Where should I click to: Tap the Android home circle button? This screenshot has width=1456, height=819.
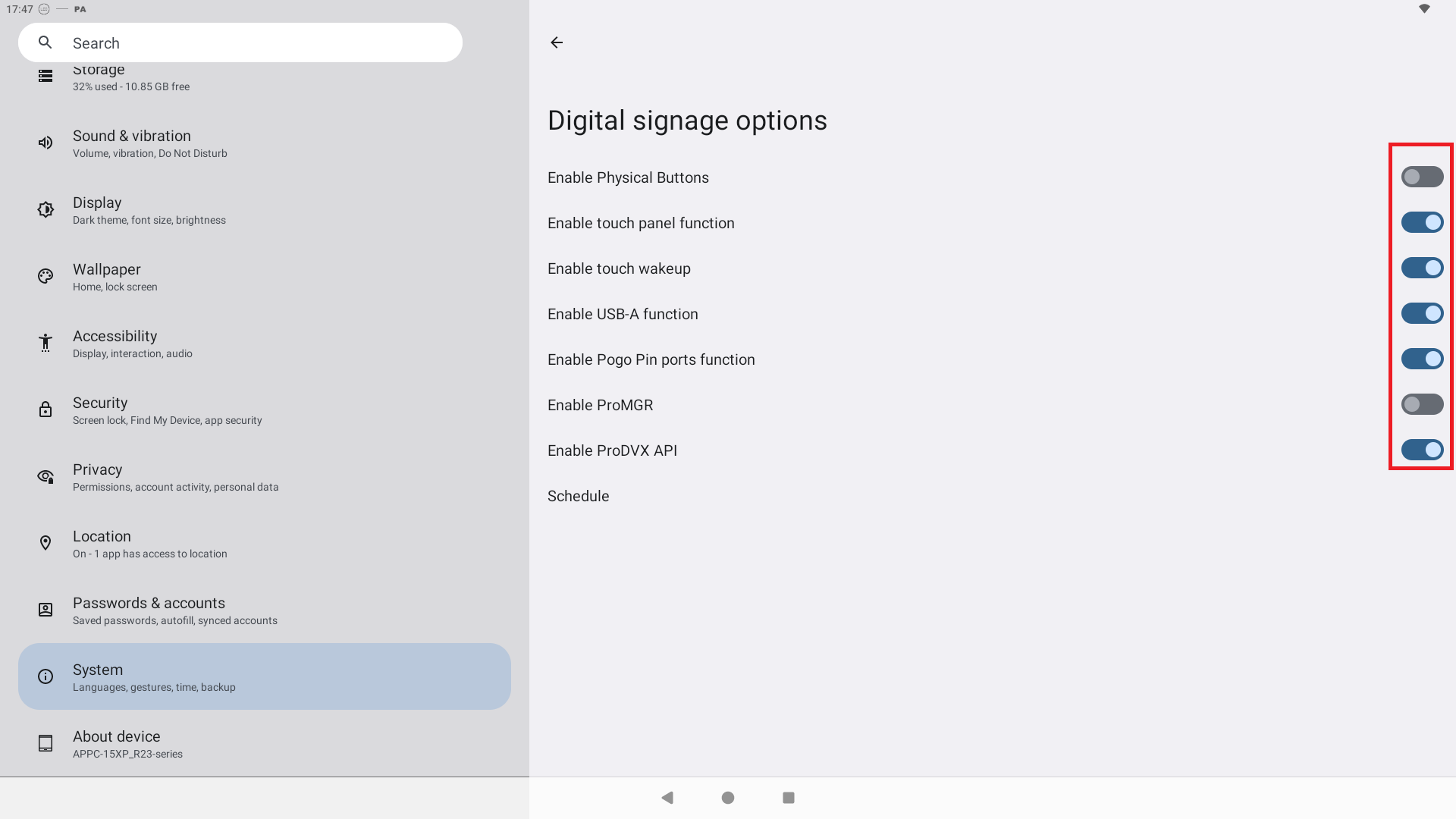[x=728, y=798]
